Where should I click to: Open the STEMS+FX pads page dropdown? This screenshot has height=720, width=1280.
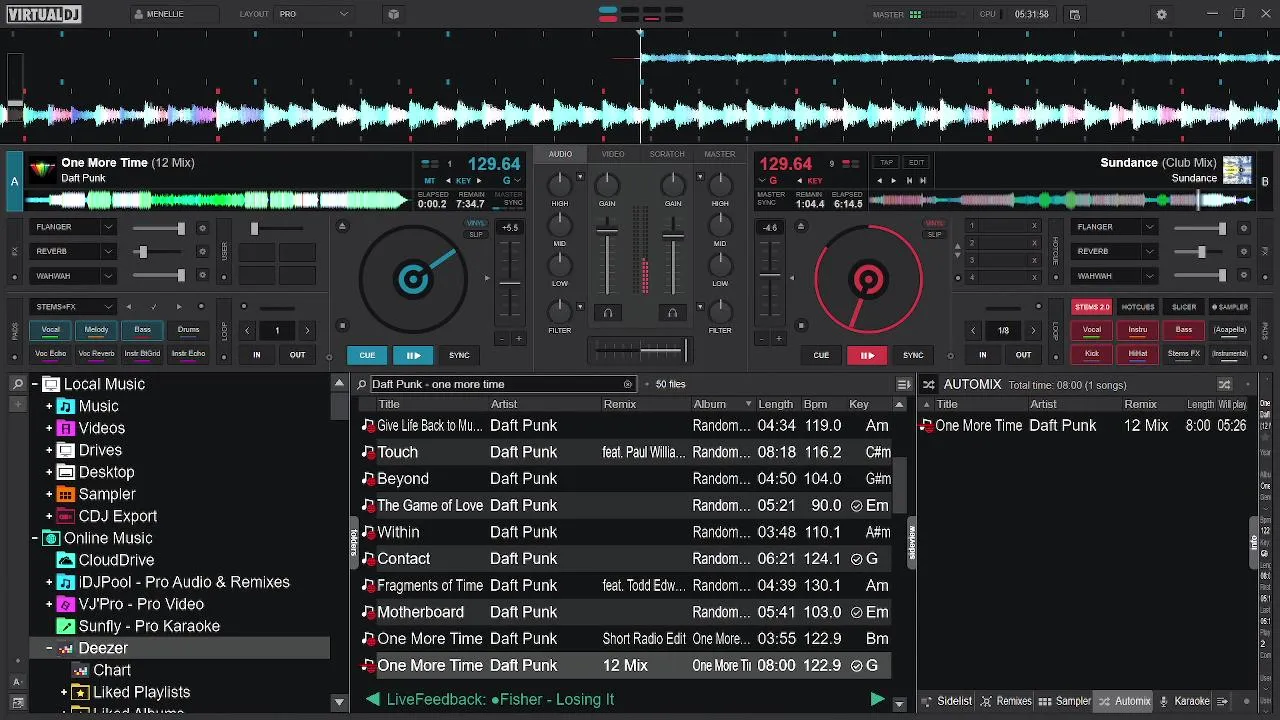point(74,307)
